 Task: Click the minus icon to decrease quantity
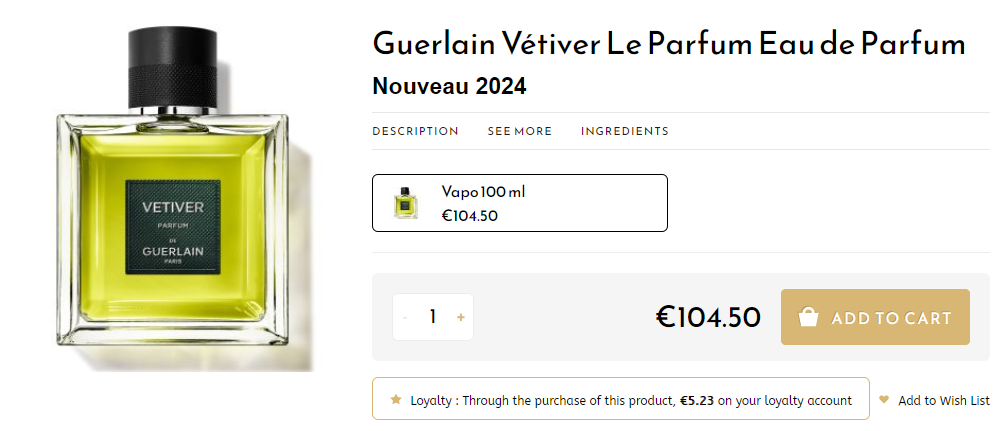(x=405, y=318)
